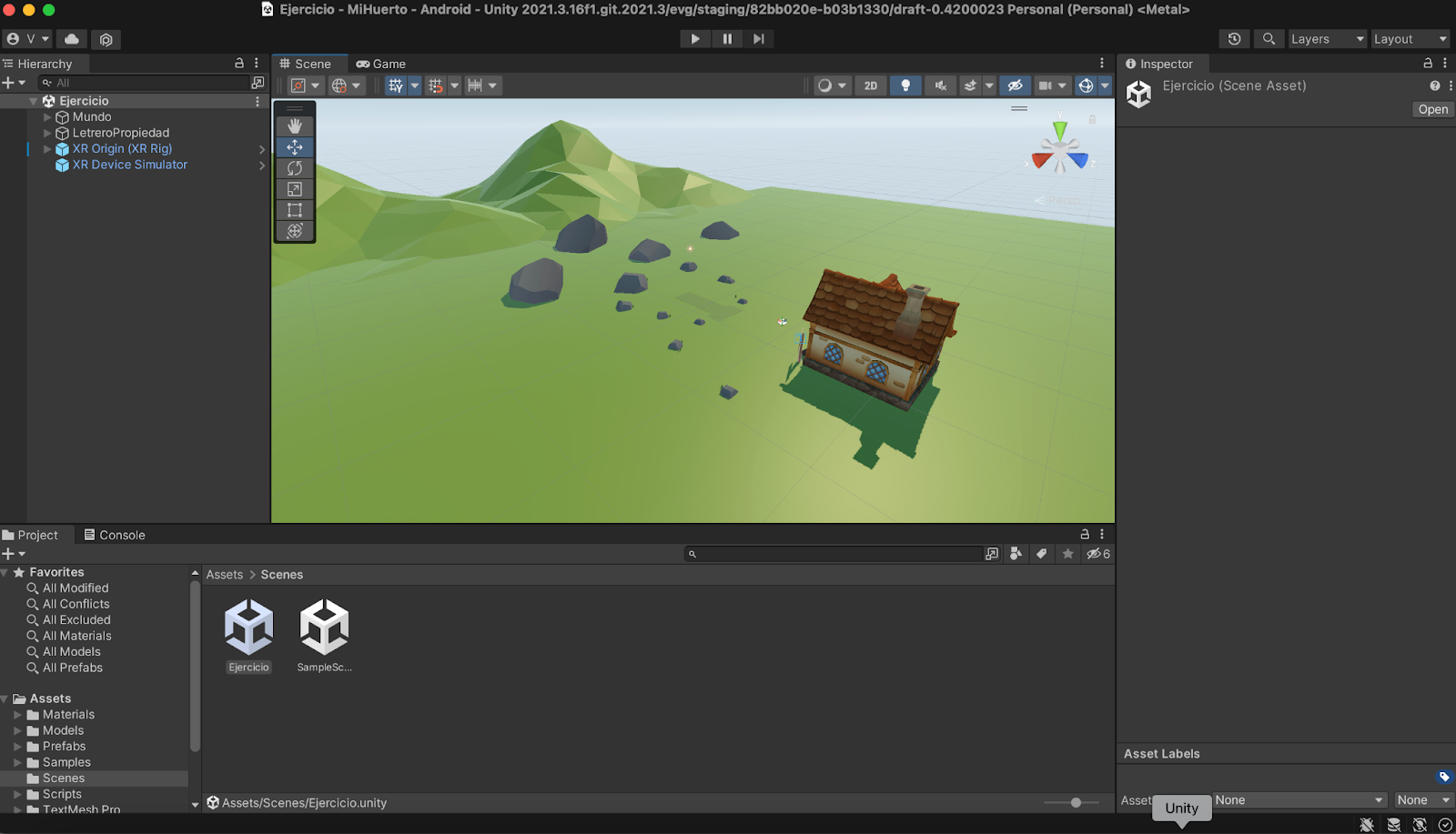This screenshot has height=834, width=1456.
Task: Open Unity Cloud services icon
Action: point(72,39)
